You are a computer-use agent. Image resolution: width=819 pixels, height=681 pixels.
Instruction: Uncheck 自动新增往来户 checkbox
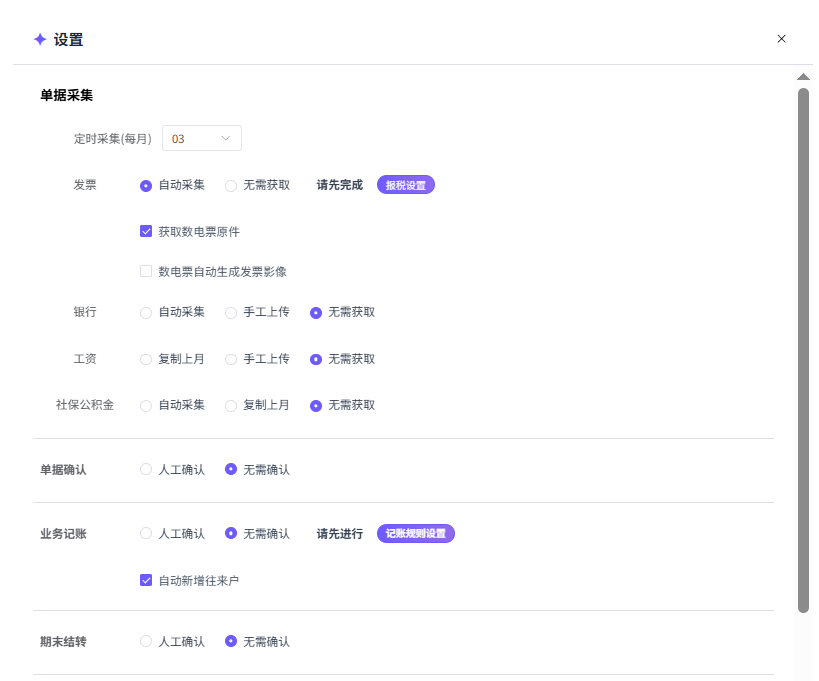tap(146, 580)
